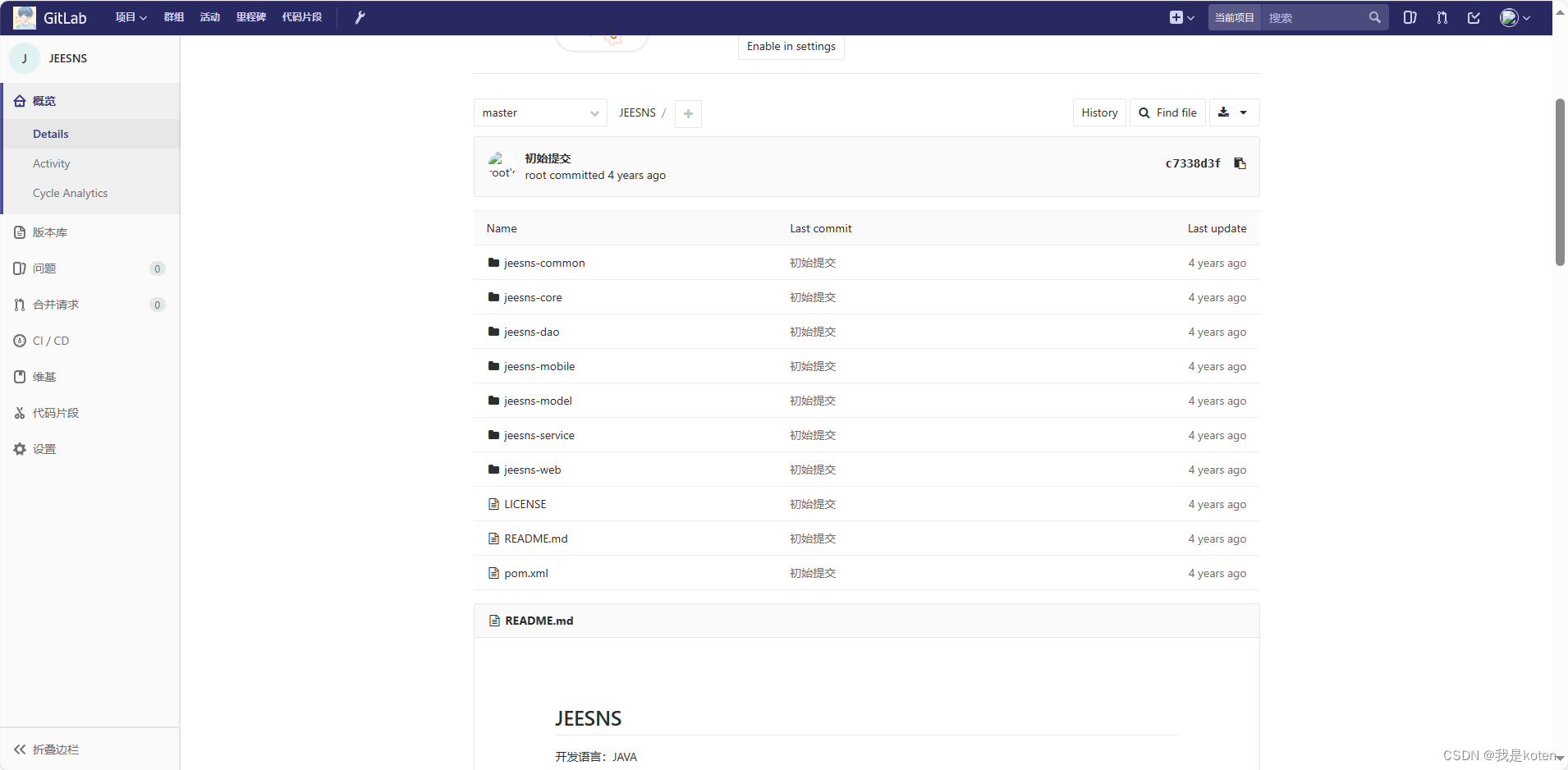Click the admin area wrench icon
The image size is (1568, 770).
[x=360, y=17]
